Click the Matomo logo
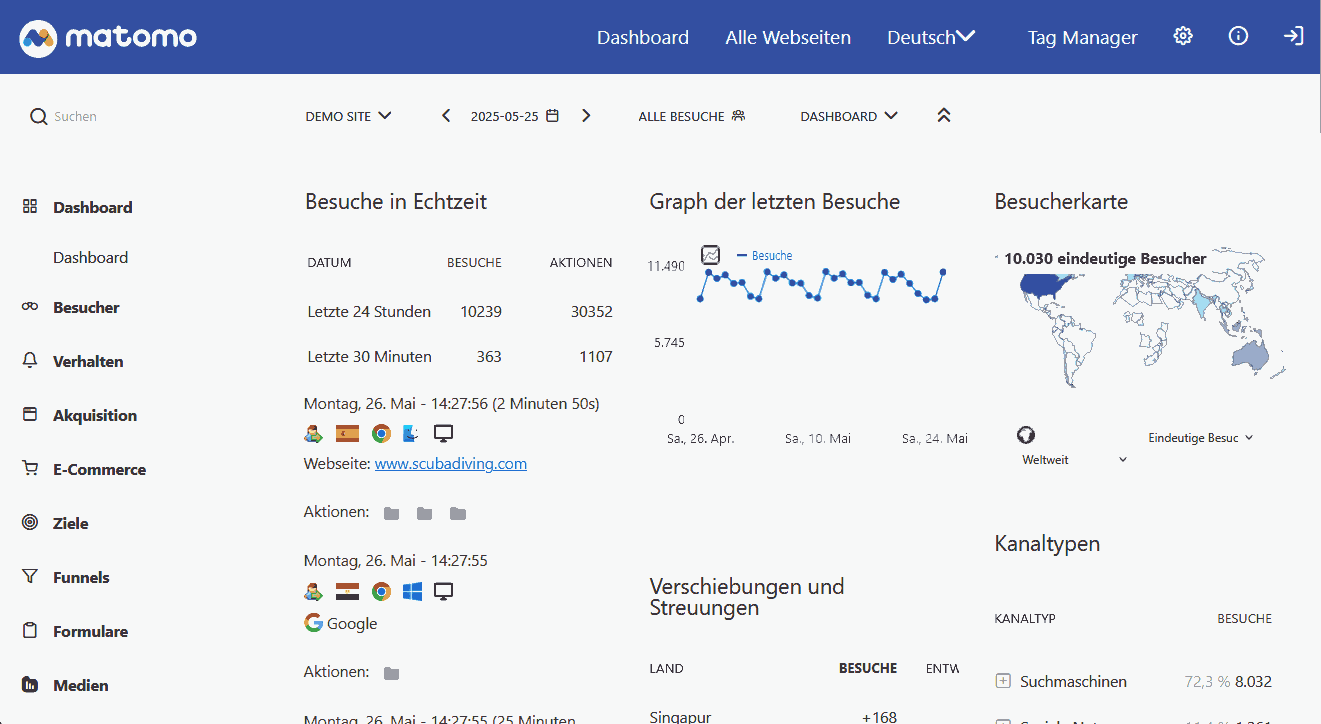The height and width of the screenshot is (724, 1321). coord(108,38)
